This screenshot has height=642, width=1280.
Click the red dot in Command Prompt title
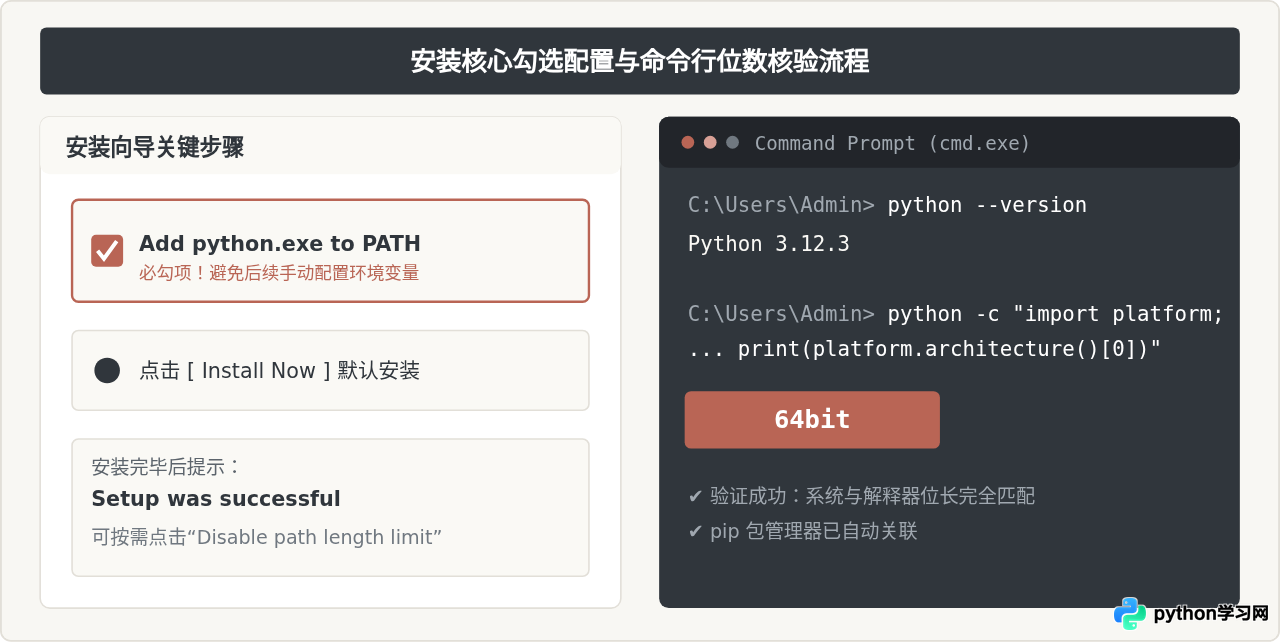click(688, 143)
